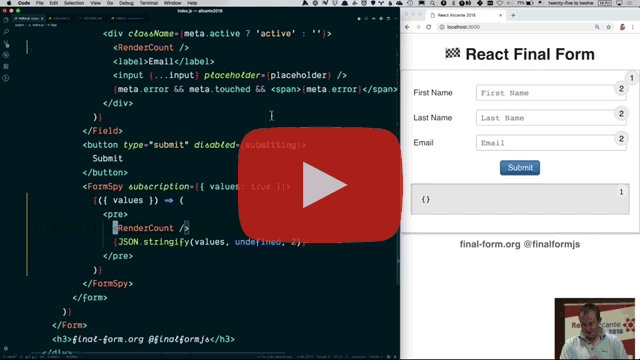Open VS Code Manage gear icon at sidebar bottom
Image resolution: width=640 pixels, height=360 pixels.
click(6, 349)
